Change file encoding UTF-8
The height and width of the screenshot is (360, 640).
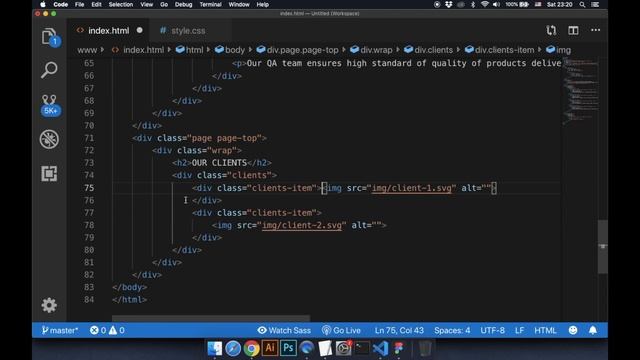[492, 330]
